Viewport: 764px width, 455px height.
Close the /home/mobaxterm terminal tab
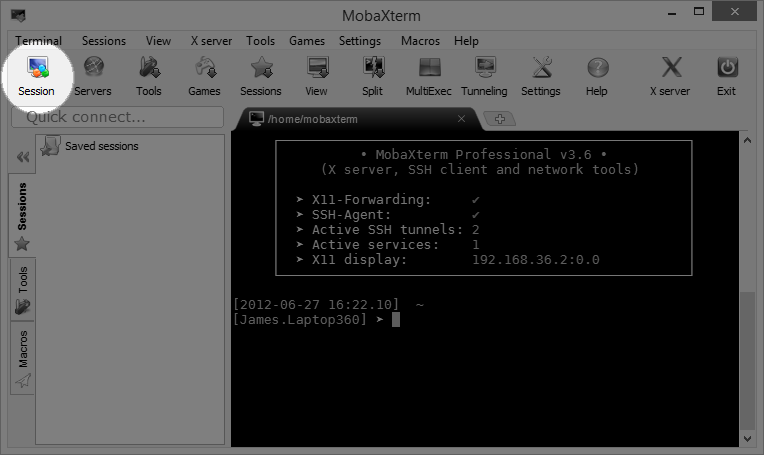point(461,119)
